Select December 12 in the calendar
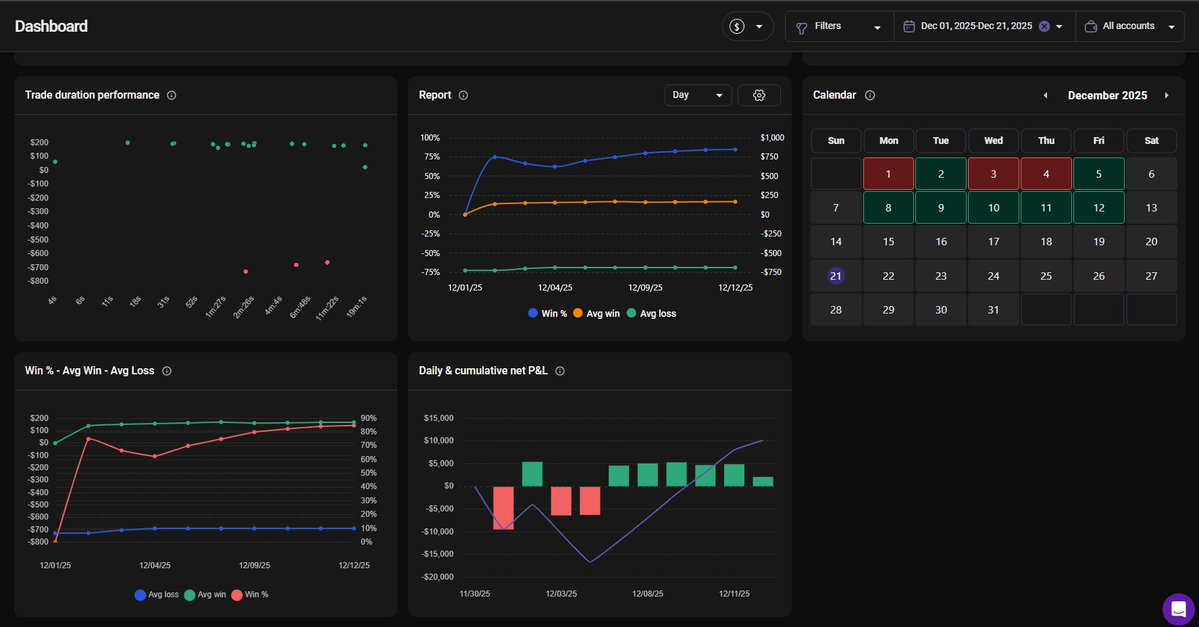The width and height of the screenshot is (1199, 627). click(x=1099, y=208)
